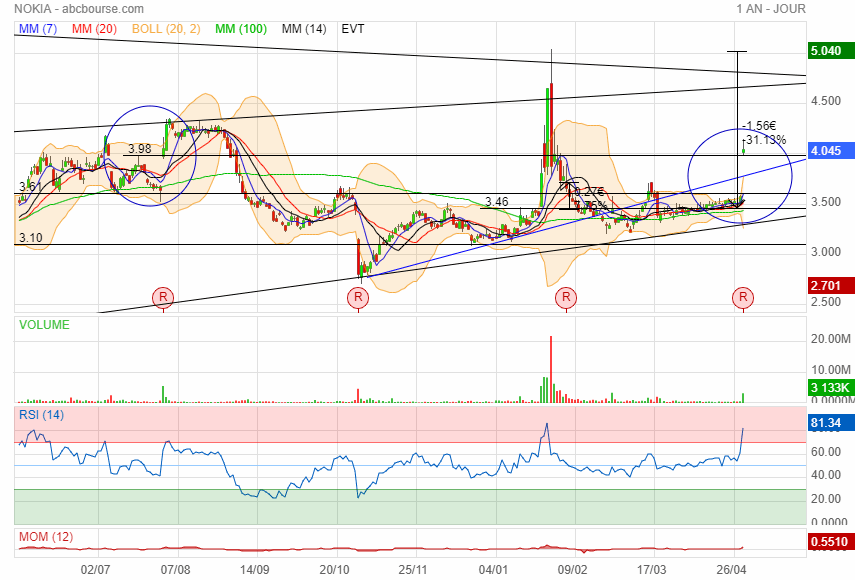Click the NOKIA - abcbourse.com title
The height and width of the screenshot is (580, 855).
79,9
